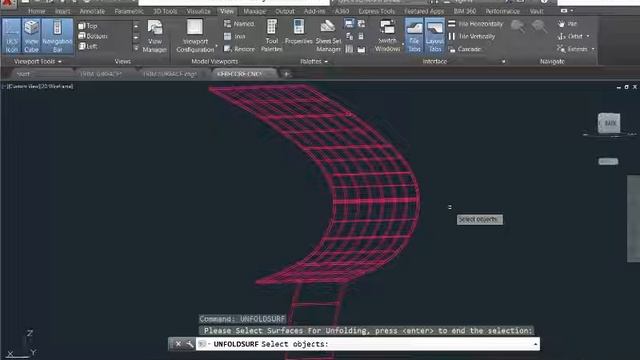Switch to the 3D Tools ribbon tab
Image resolution: width=640 pixels, height=360 pixels.
tap(165, 11)
